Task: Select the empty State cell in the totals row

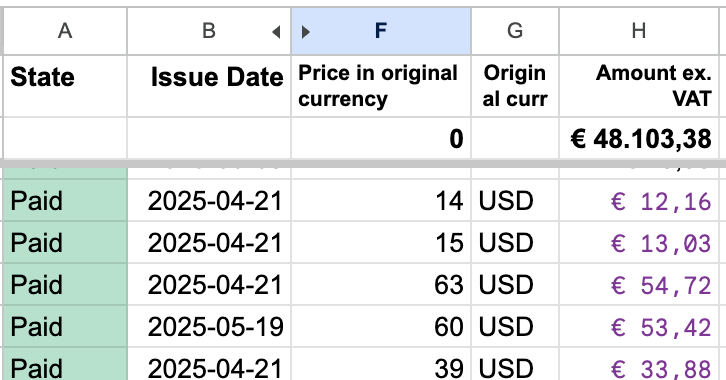Action: click(x=65, y=138)
